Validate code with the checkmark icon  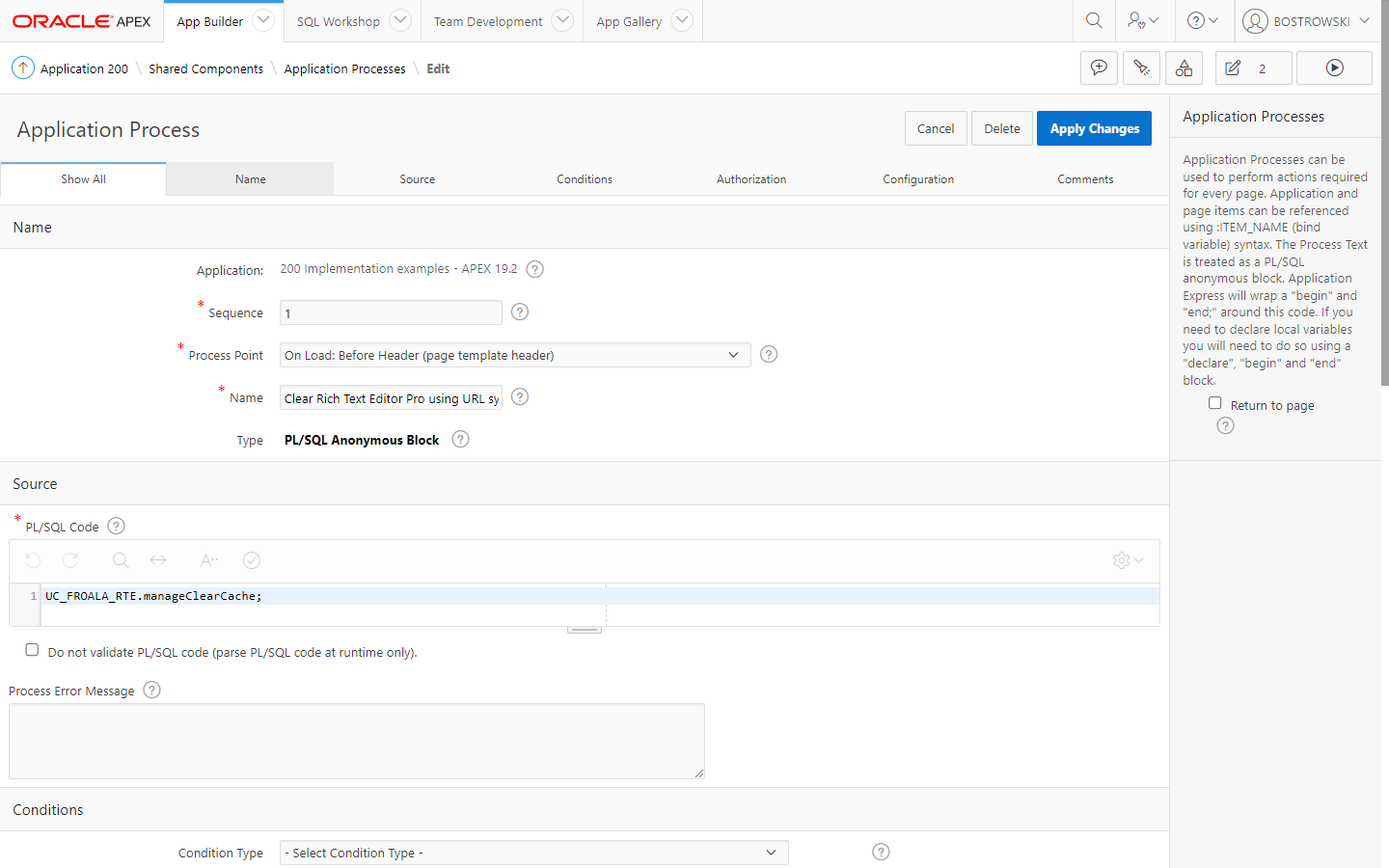(252, 560)
